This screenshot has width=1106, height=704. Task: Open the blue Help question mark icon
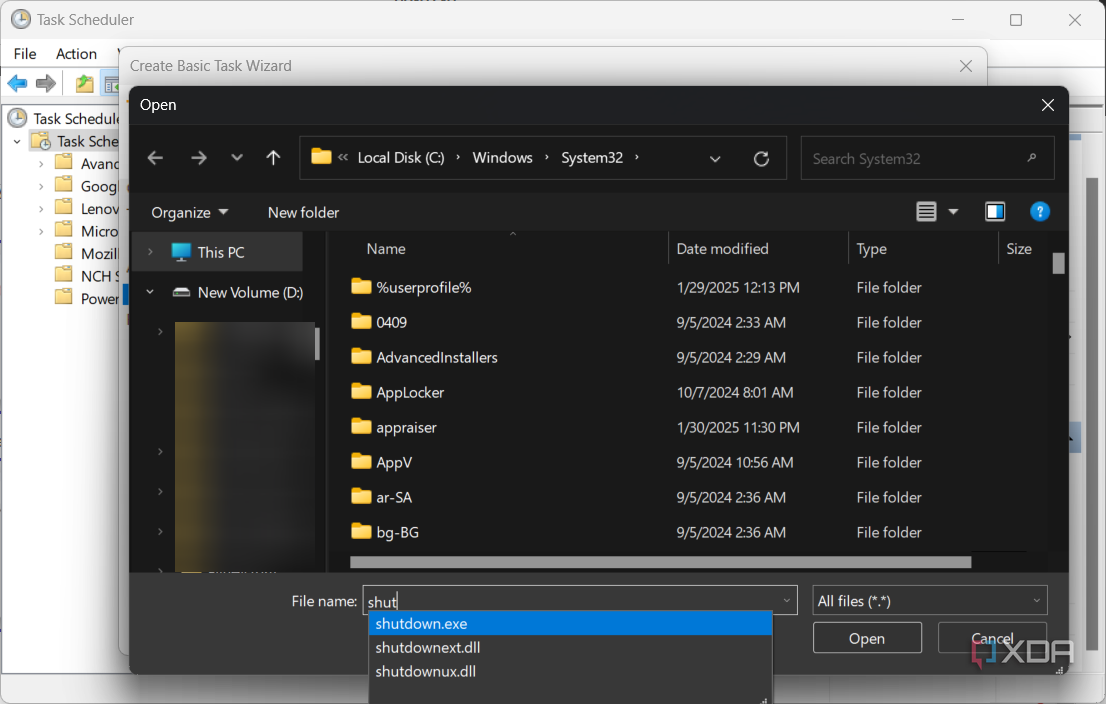tap(1039, 211)
